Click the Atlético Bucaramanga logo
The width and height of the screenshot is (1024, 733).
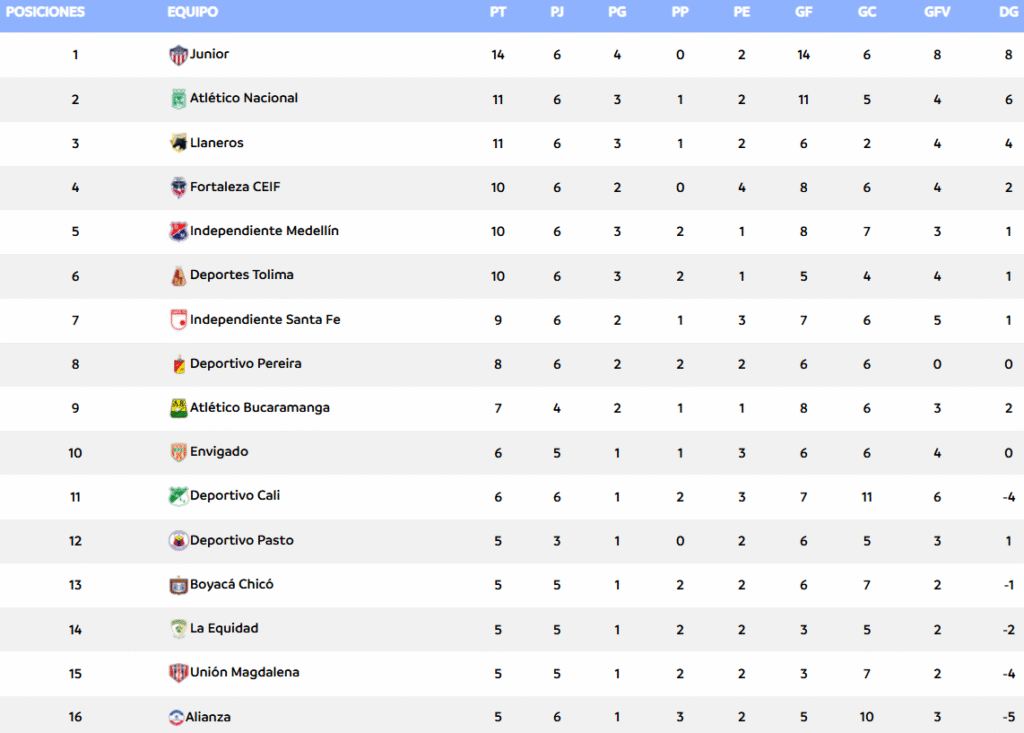[x=178, y=408]
